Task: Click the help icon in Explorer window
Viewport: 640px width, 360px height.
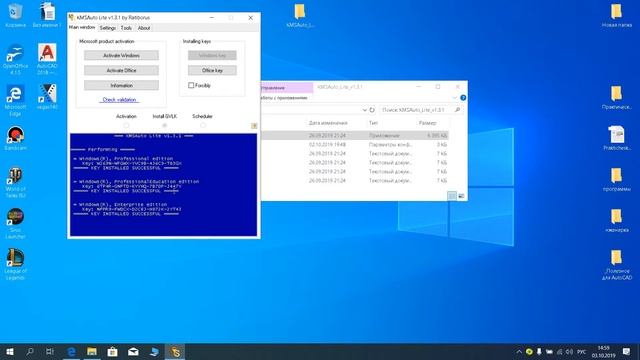Action: point(463,98)
